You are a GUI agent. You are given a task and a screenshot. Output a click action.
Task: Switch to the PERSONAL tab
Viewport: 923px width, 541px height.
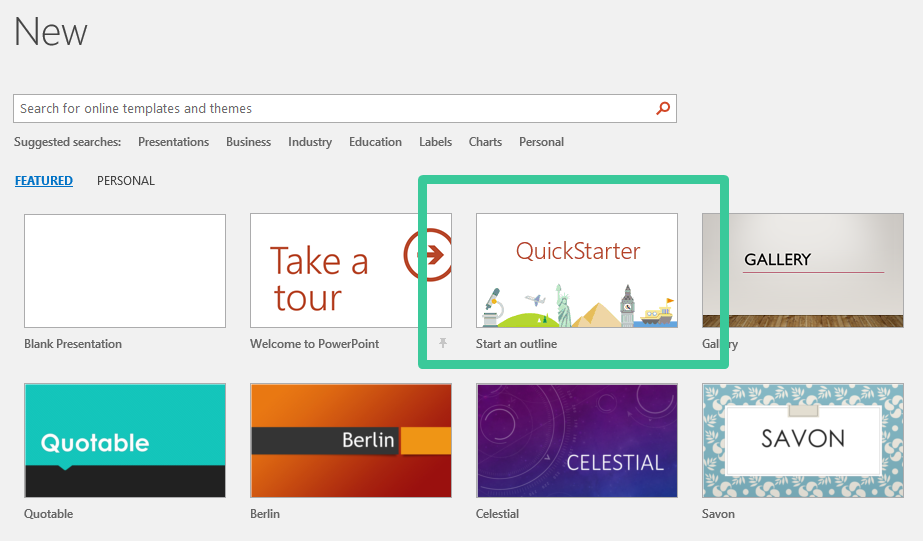126,181
